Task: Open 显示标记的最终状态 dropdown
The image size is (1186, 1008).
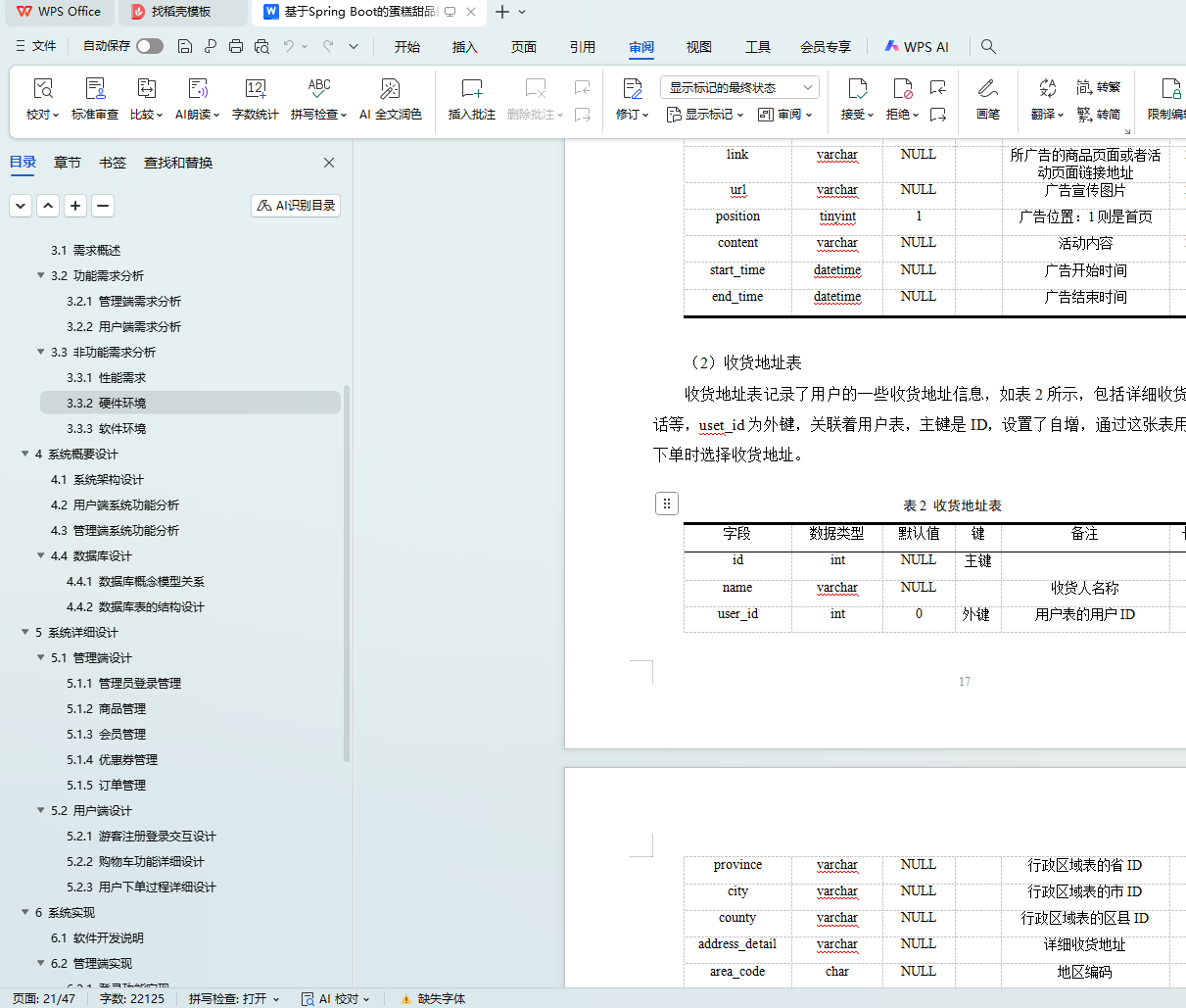Action: [738, 87]
